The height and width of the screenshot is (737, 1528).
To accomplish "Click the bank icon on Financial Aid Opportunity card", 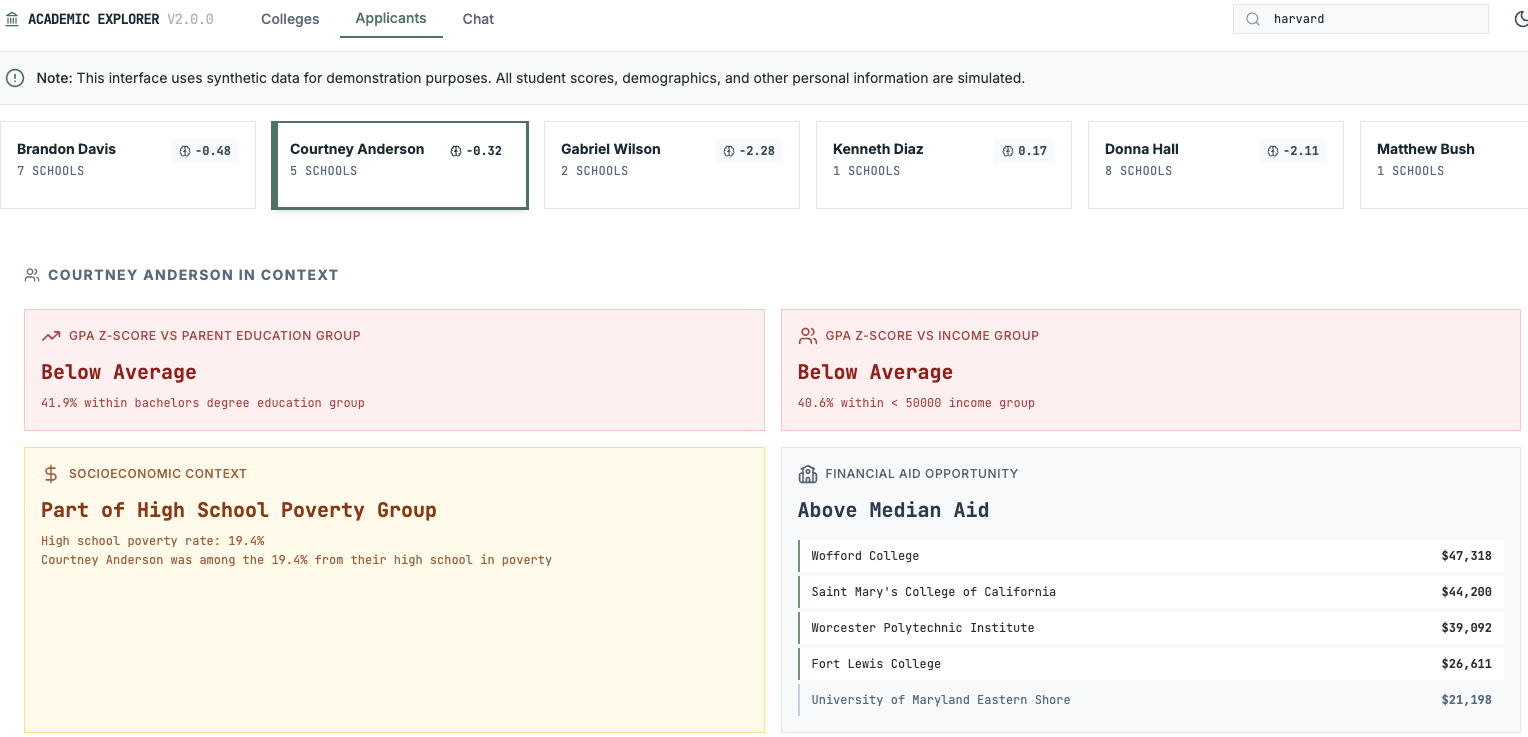I will [808, 473].
